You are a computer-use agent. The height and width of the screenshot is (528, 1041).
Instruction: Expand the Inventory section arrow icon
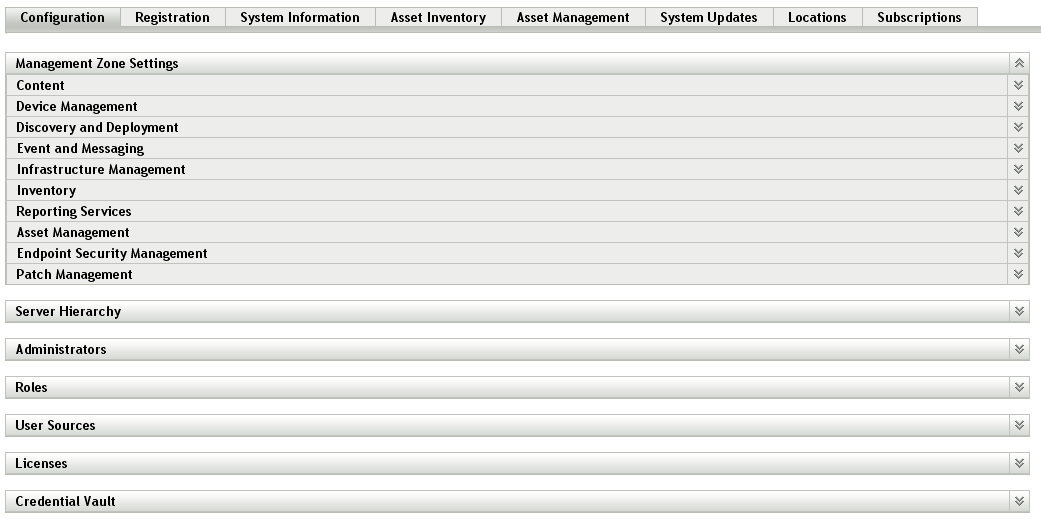click(x=1018, y=191)
